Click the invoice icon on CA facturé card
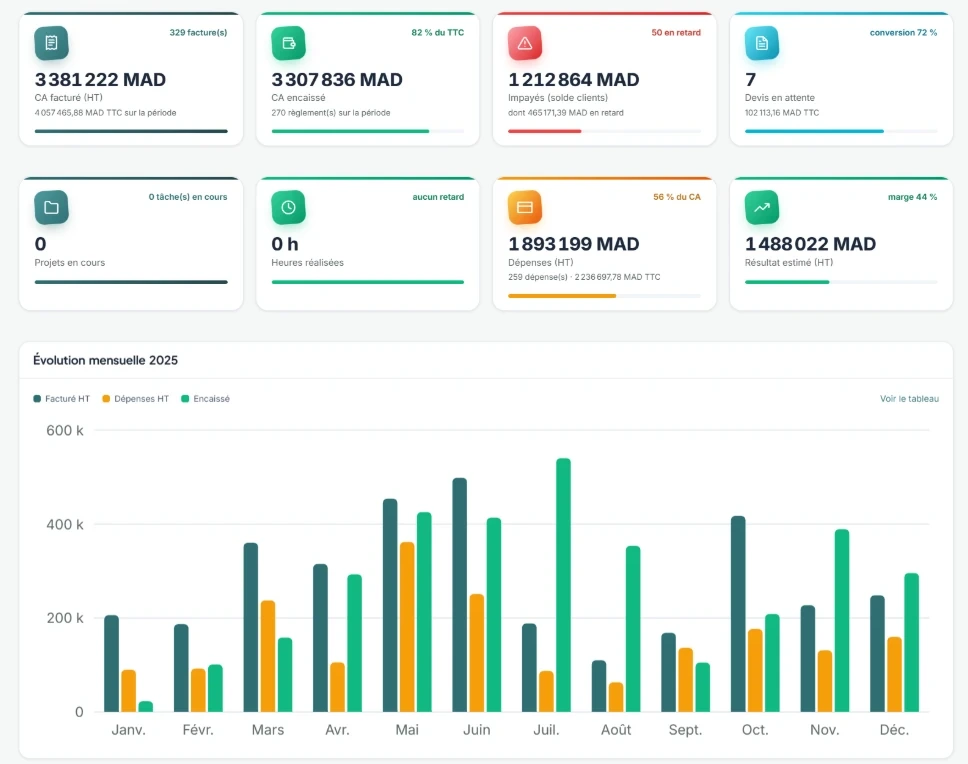 tap(51, 43)
